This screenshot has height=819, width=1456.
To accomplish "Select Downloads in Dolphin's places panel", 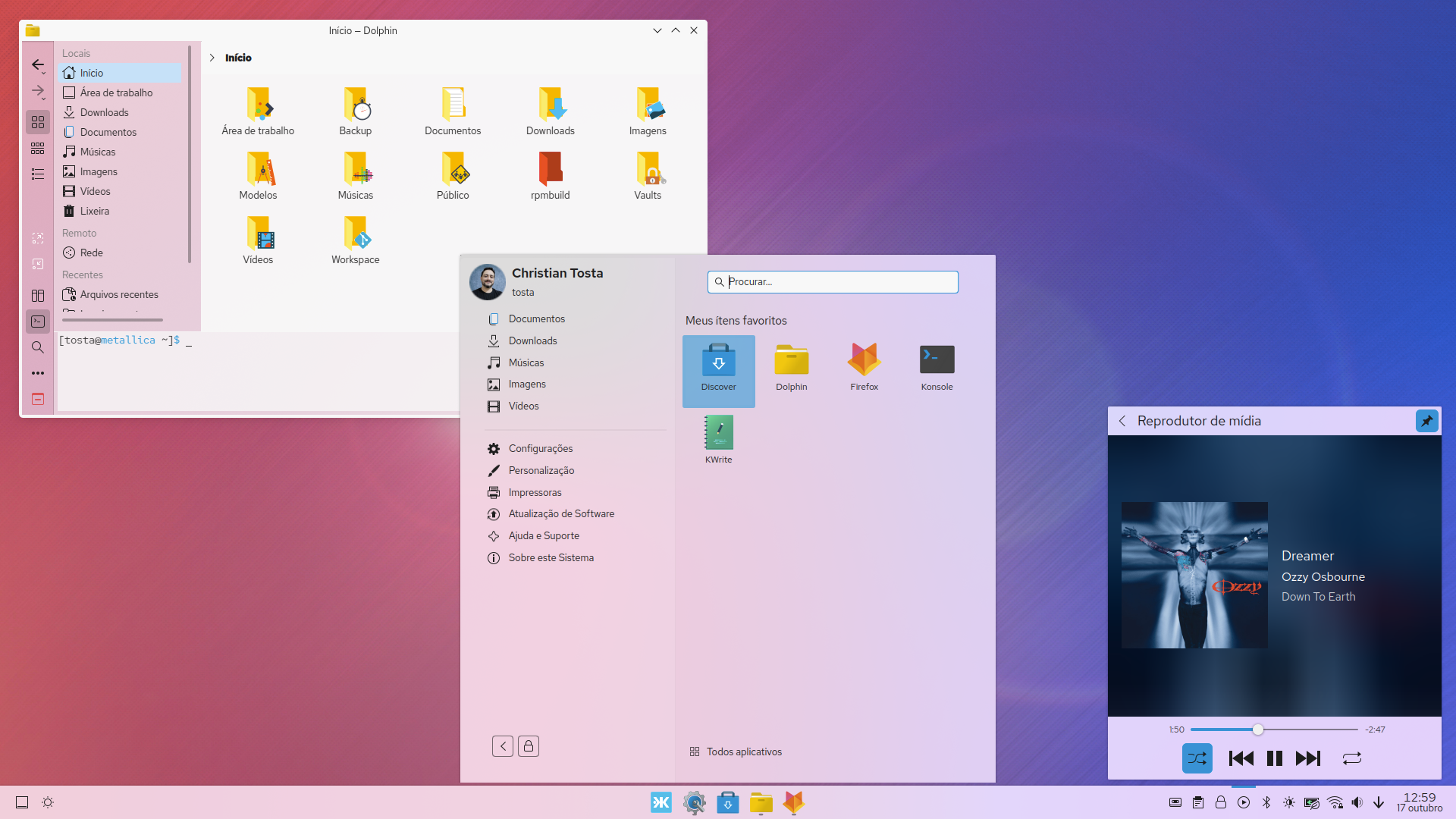I will click(121, 112).
